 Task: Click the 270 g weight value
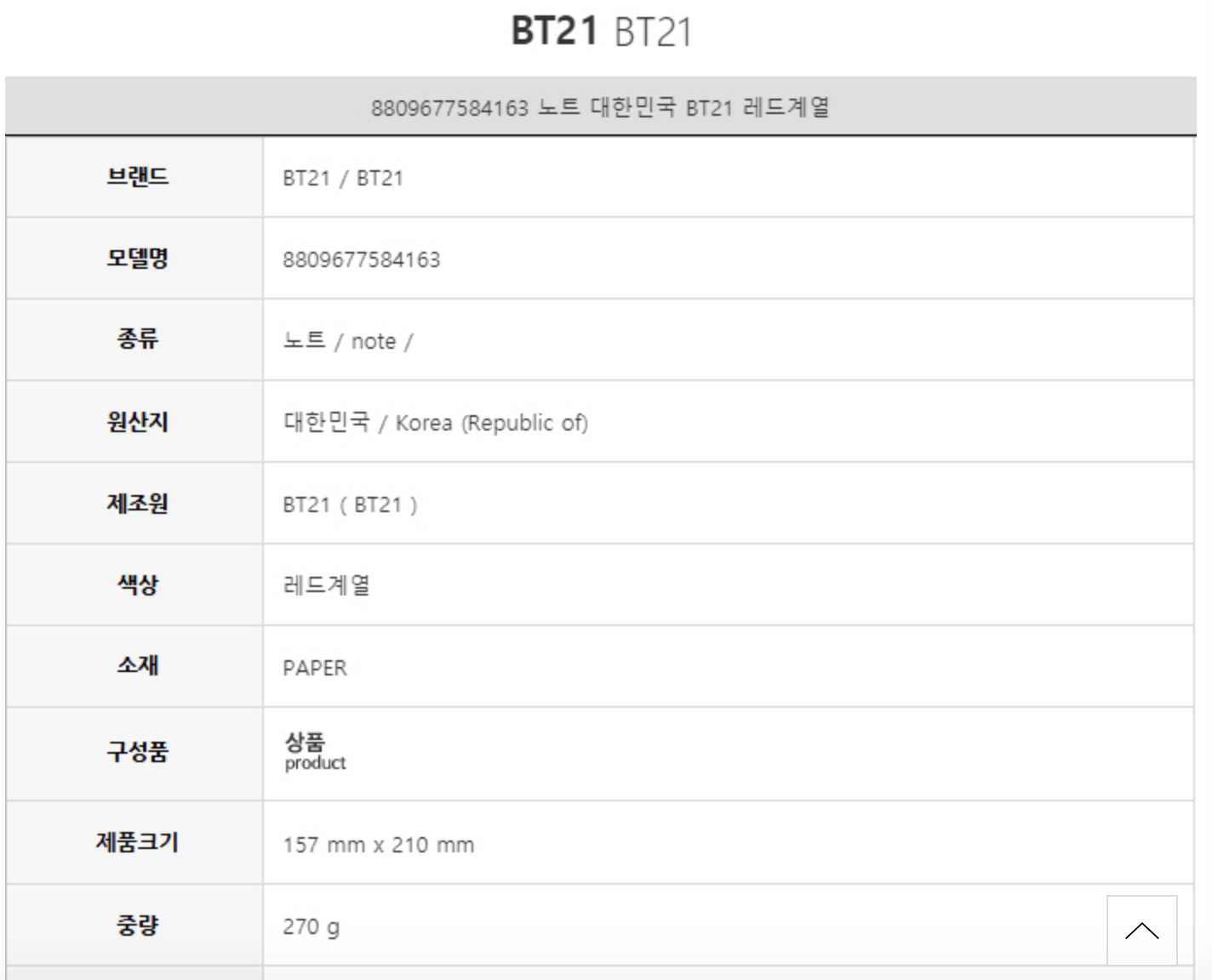311,926
